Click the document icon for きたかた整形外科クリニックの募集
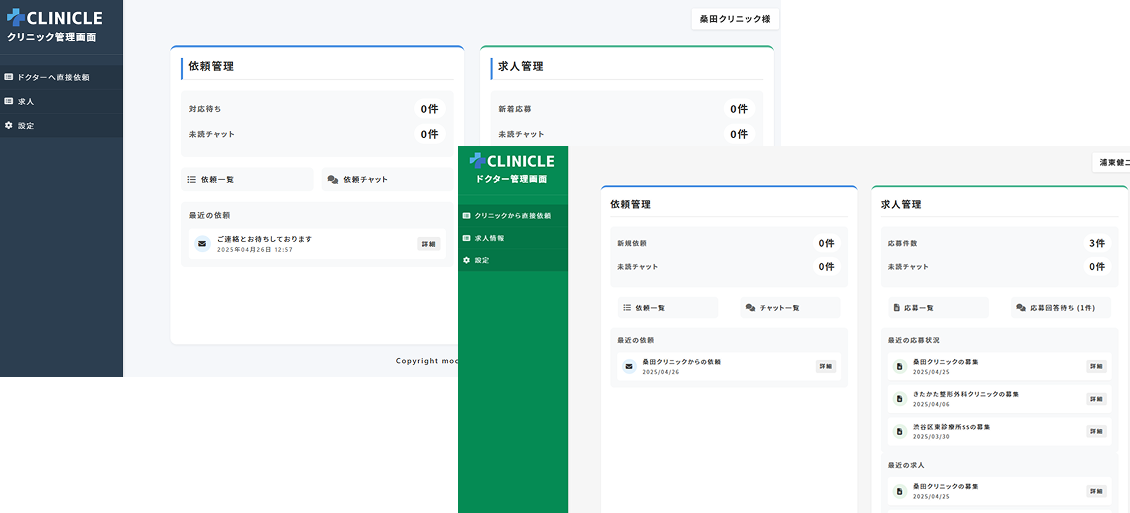Image resolution: width=1130 pixels, height=513 pixels. [x=899, y=398]
